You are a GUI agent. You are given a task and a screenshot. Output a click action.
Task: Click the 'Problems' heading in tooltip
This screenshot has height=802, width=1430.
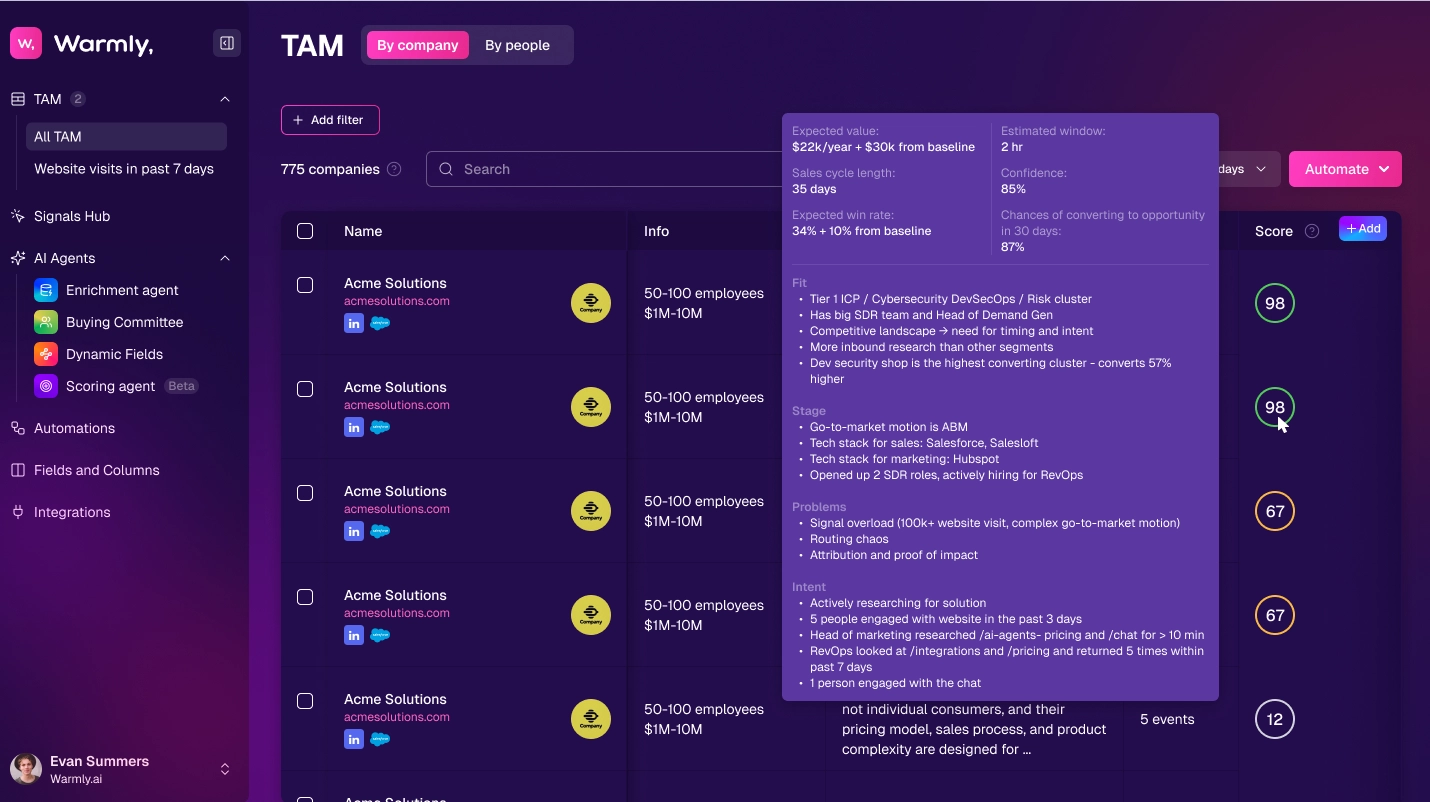[x=819, y=507]
